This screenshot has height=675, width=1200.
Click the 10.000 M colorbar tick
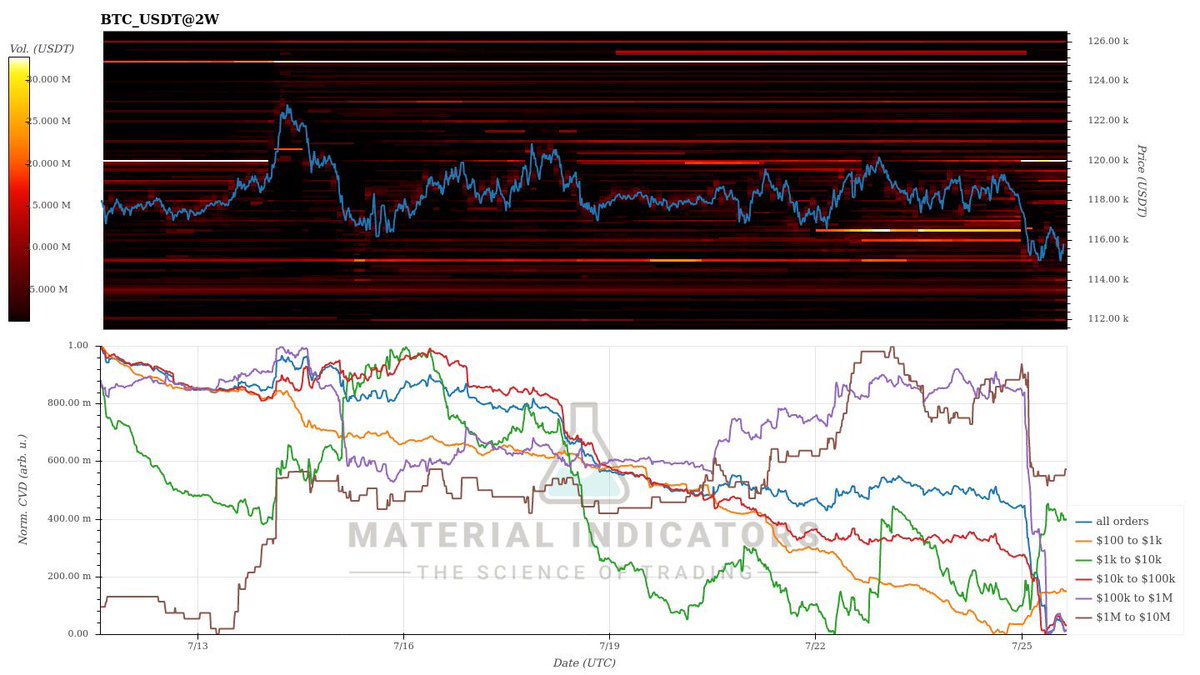[x=49, y=247]
